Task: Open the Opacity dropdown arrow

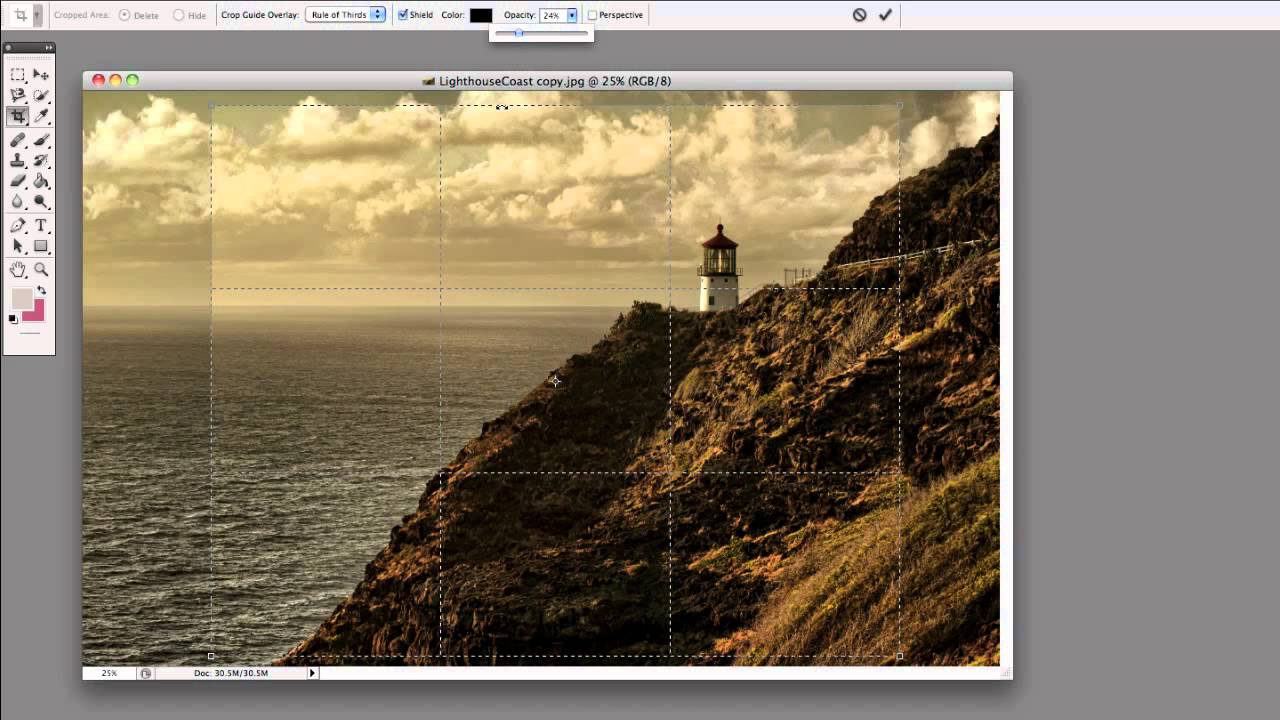Action: point(572,15)
